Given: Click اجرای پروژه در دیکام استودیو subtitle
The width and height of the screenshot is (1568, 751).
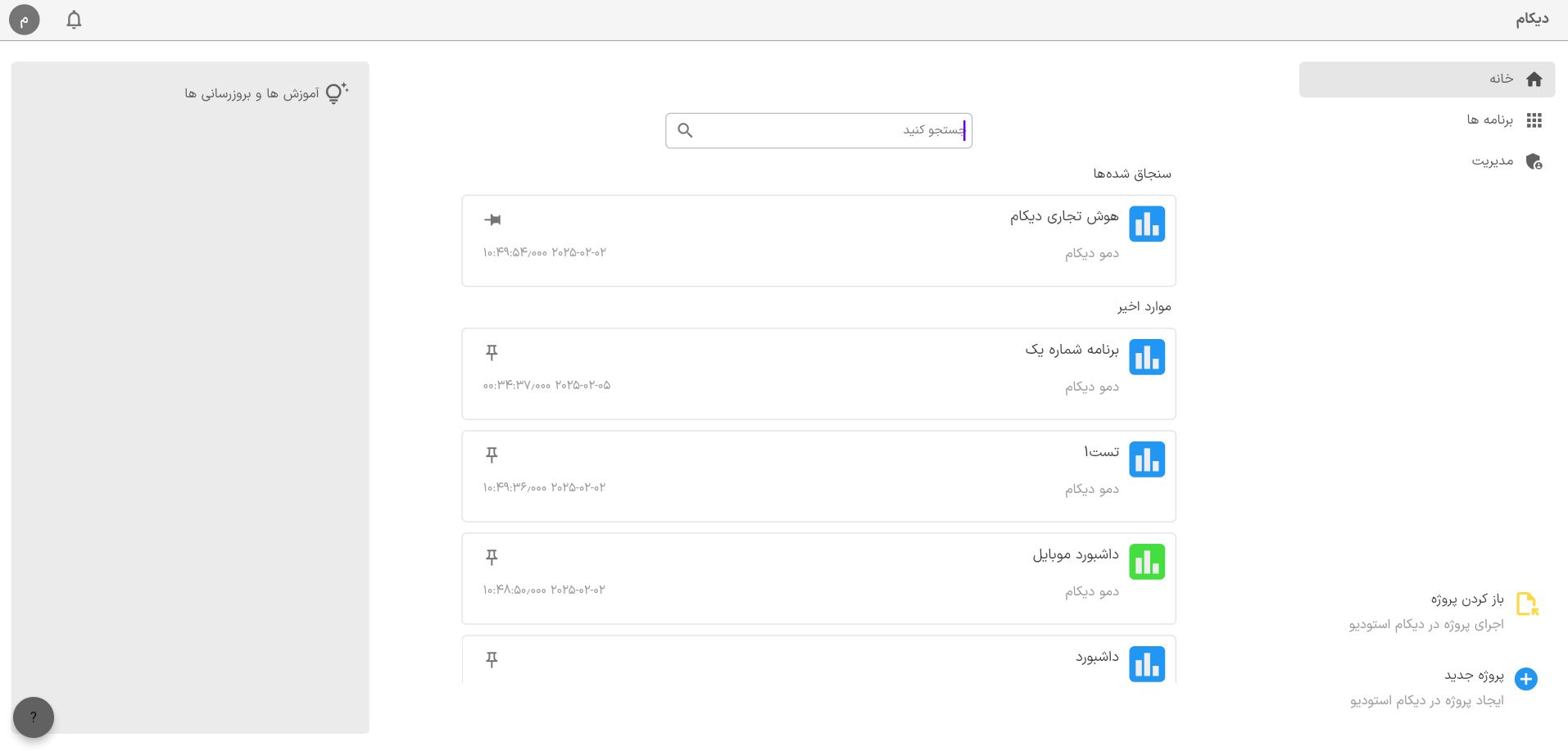Looking at the screenshot, I should point(1426,624).
